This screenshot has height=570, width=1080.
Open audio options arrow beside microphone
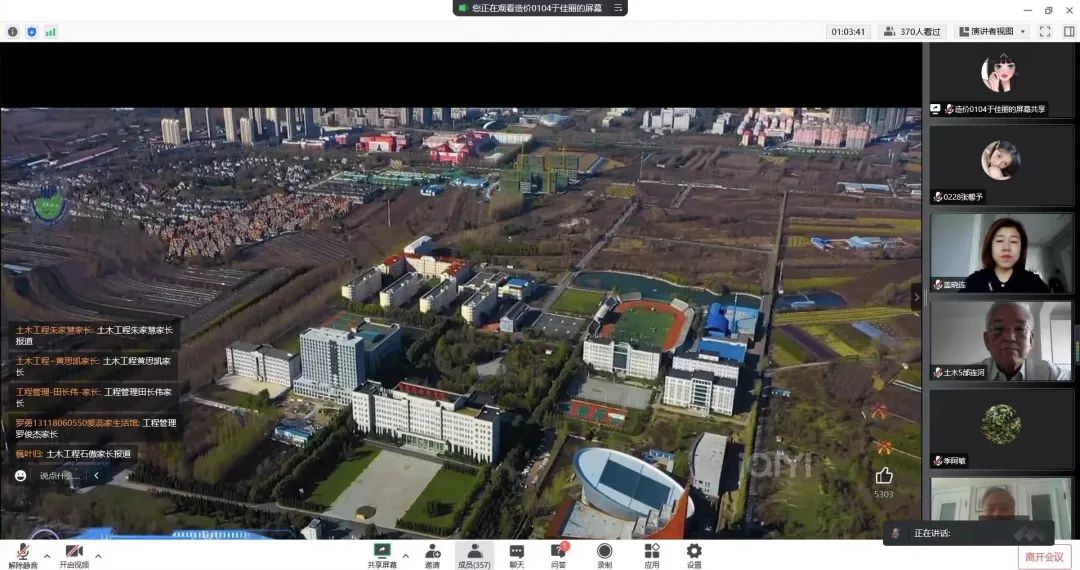(47, 555)
